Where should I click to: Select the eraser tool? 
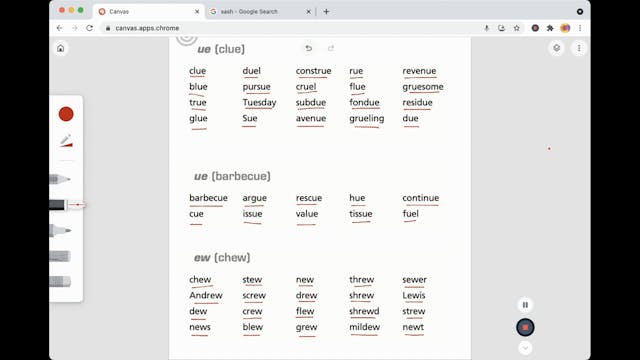pos(60,281)
